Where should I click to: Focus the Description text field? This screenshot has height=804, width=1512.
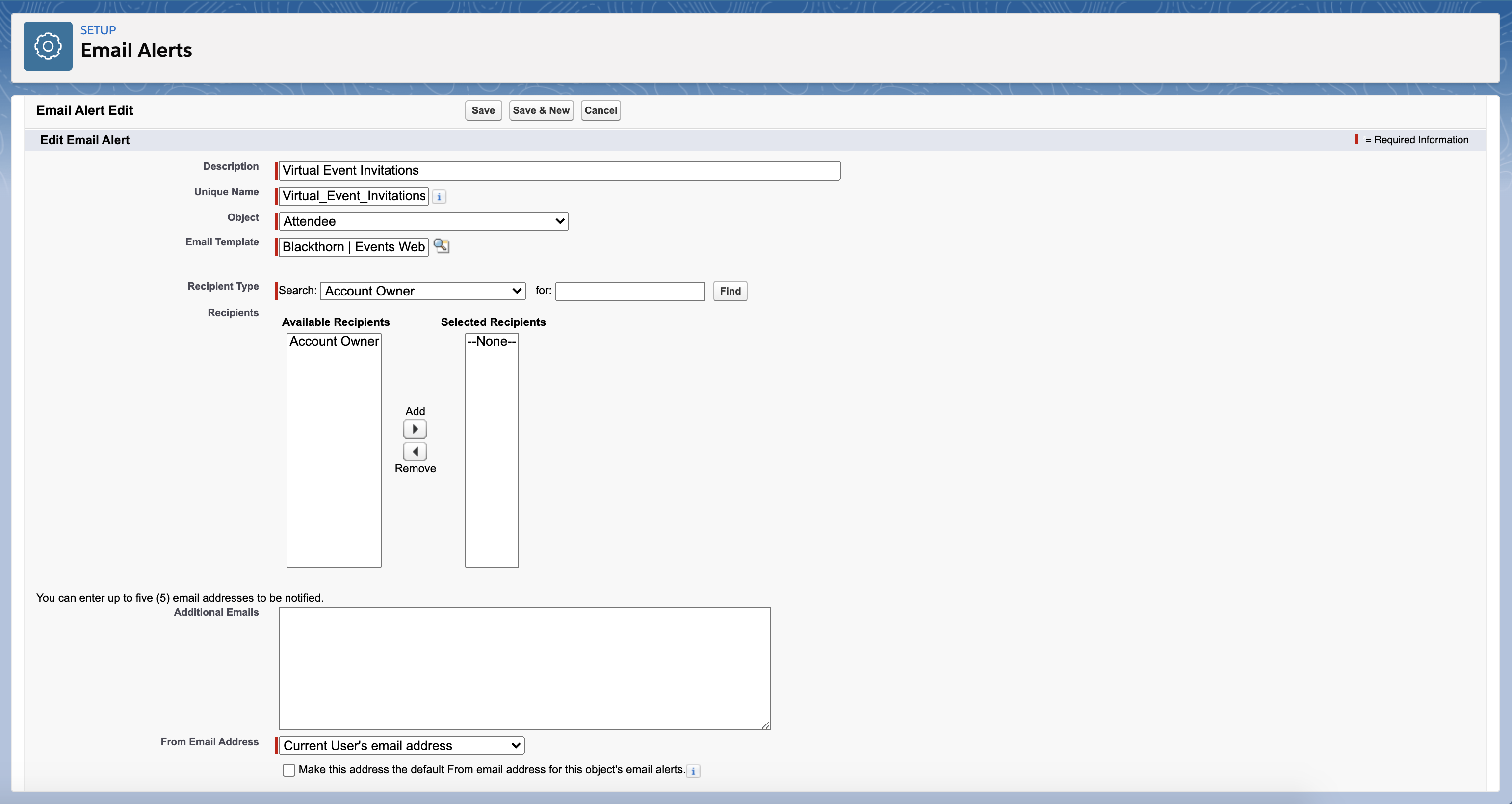click(x=559, y=170)
